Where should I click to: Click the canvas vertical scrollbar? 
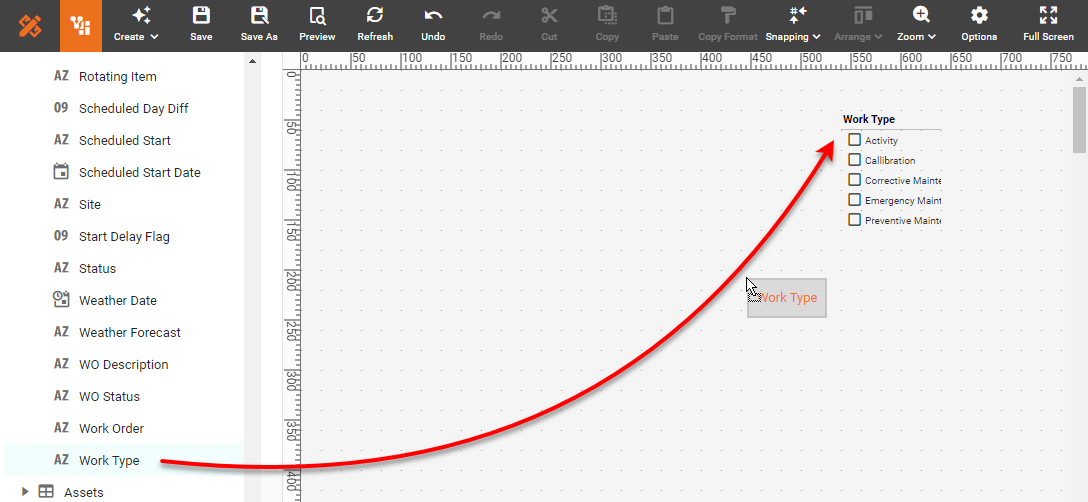[1079, 120]
